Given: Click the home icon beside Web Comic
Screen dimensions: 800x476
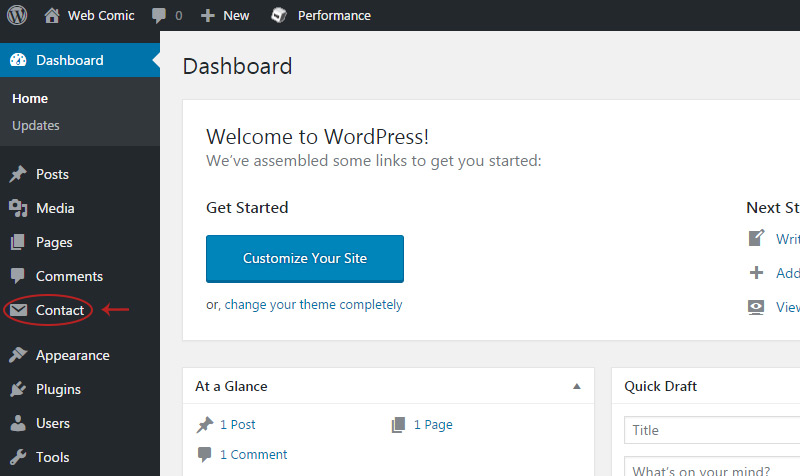Looking at the screenshot, I should (52, 15).
